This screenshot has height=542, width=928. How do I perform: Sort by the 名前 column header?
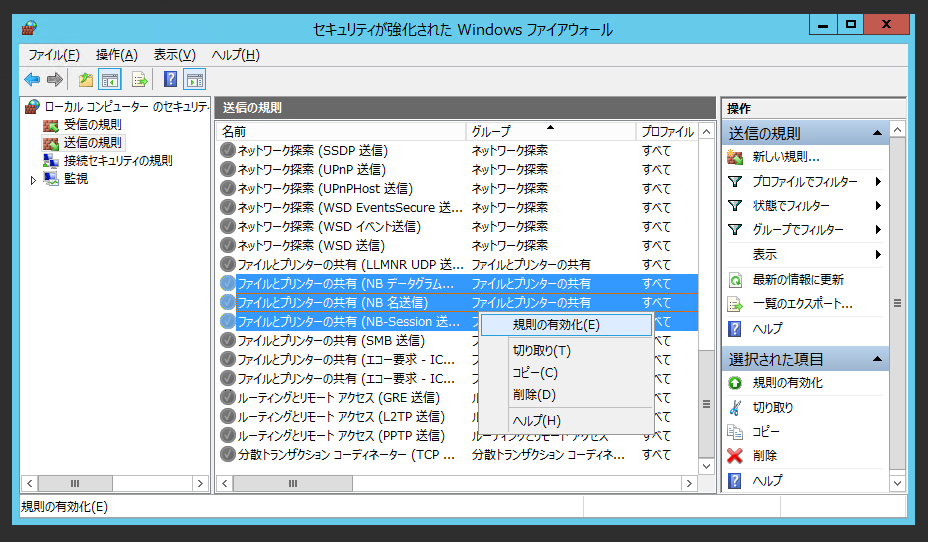click(x=341, y=131)
